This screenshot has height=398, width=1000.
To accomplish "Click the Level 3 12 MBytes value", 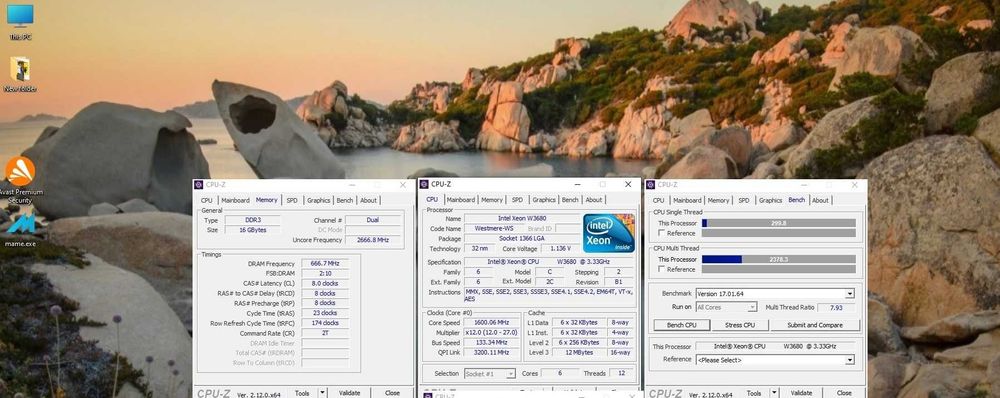I will point(579,352).
